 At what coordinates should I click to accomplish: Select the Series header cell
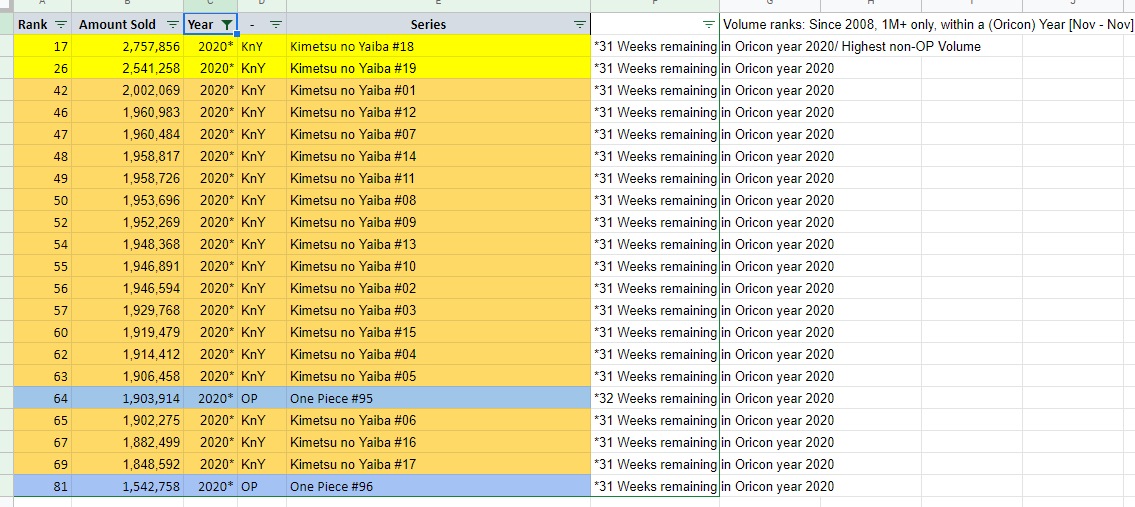pos(438,25)
